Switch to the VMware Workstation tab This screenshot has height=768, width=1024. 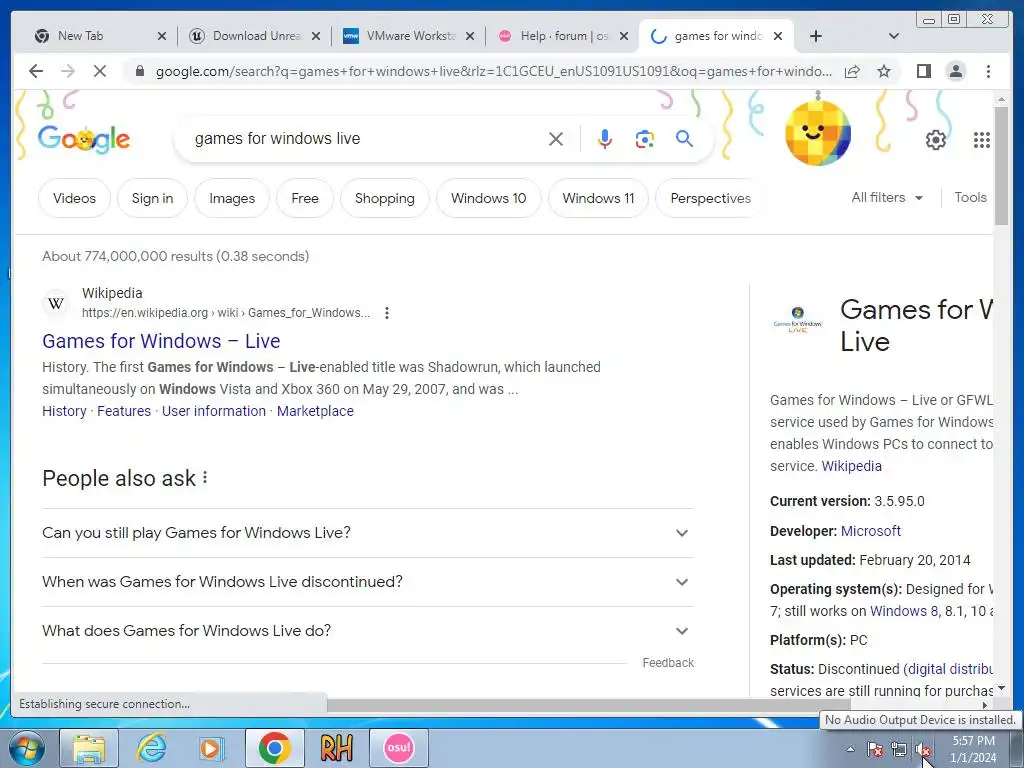tap(408, 36)
